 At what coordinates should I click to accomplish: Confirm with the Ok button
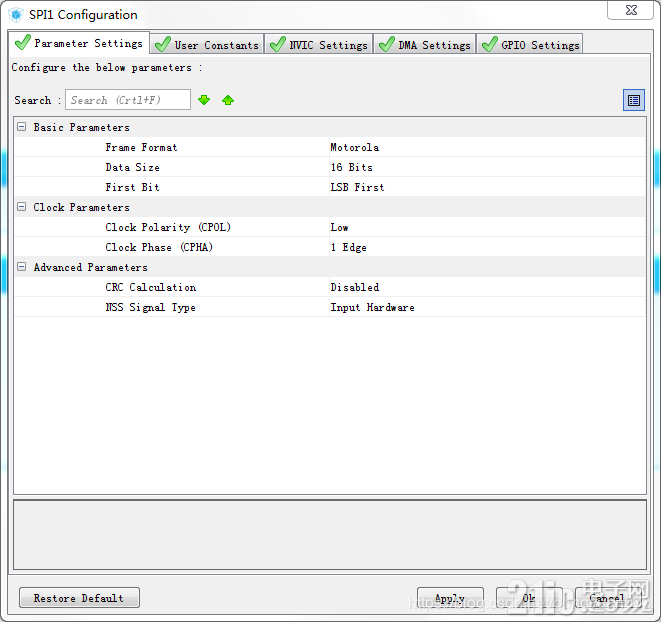pyautogui.click(x=529, y=598)
